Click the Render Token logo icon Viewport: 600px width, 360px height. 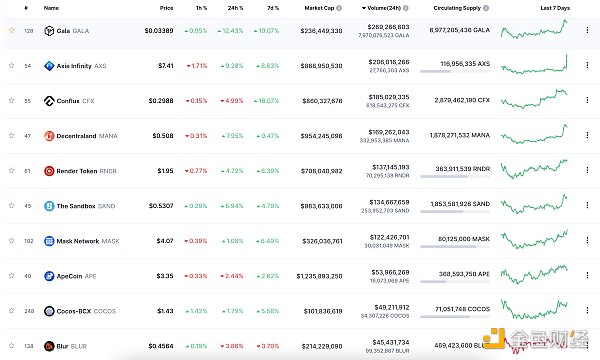(49, 171)
